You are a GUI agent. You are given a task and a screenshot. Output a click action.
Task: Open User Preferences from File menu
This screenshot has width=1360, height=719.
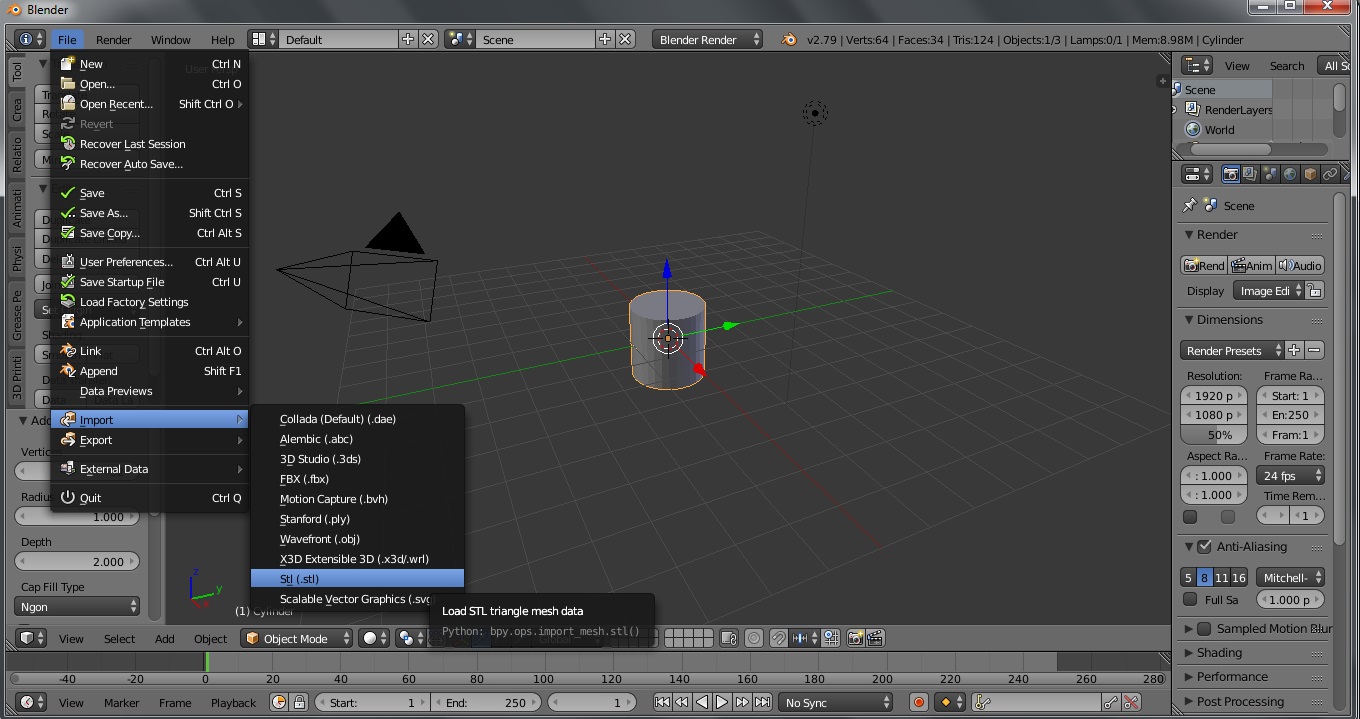tap(150, 261)
